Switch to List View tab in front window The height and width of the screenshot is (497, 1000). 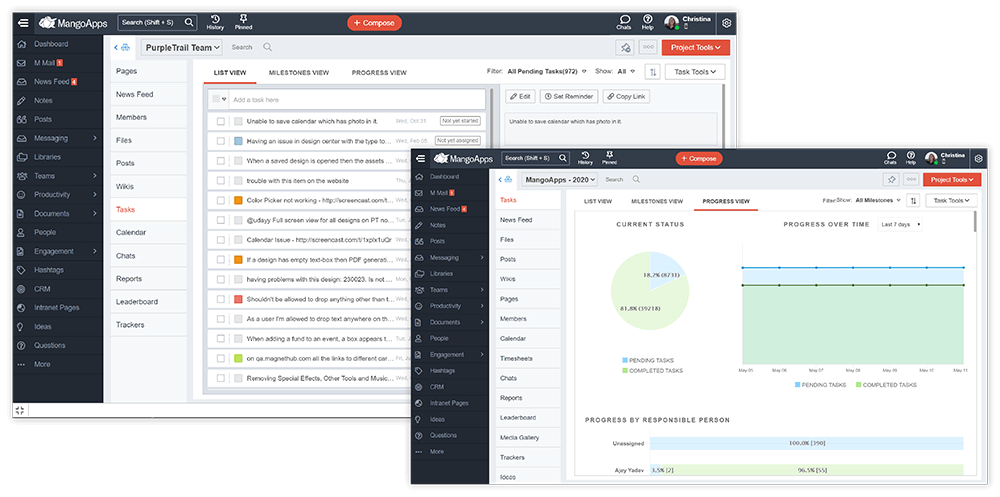[x=598, y=202]
